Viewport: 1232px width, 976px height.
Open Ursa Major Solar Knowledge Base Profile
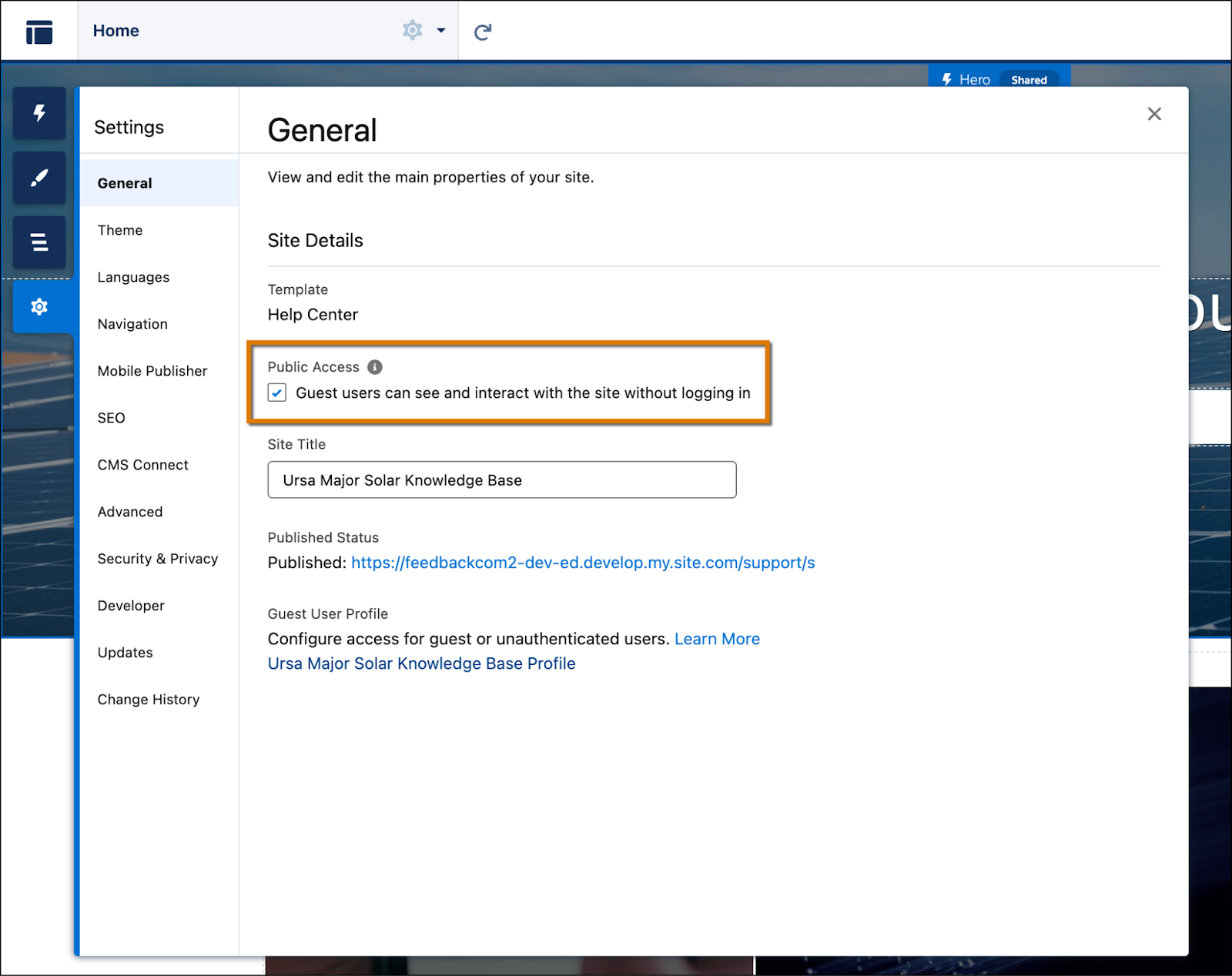[420, 663]
